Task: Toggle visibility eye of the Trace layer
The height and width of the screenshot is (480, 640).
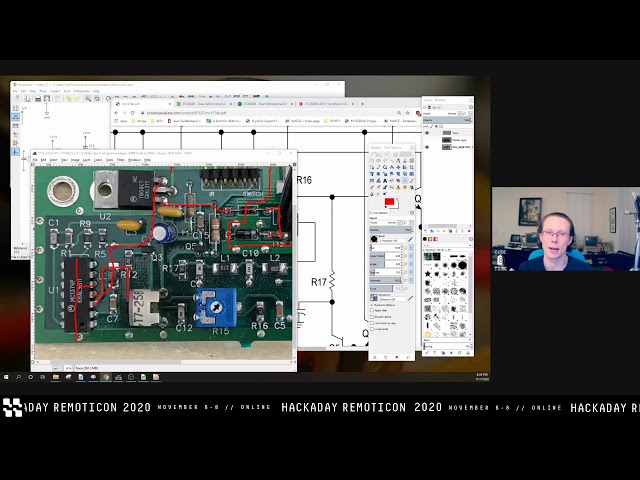Action: point(427,133)
